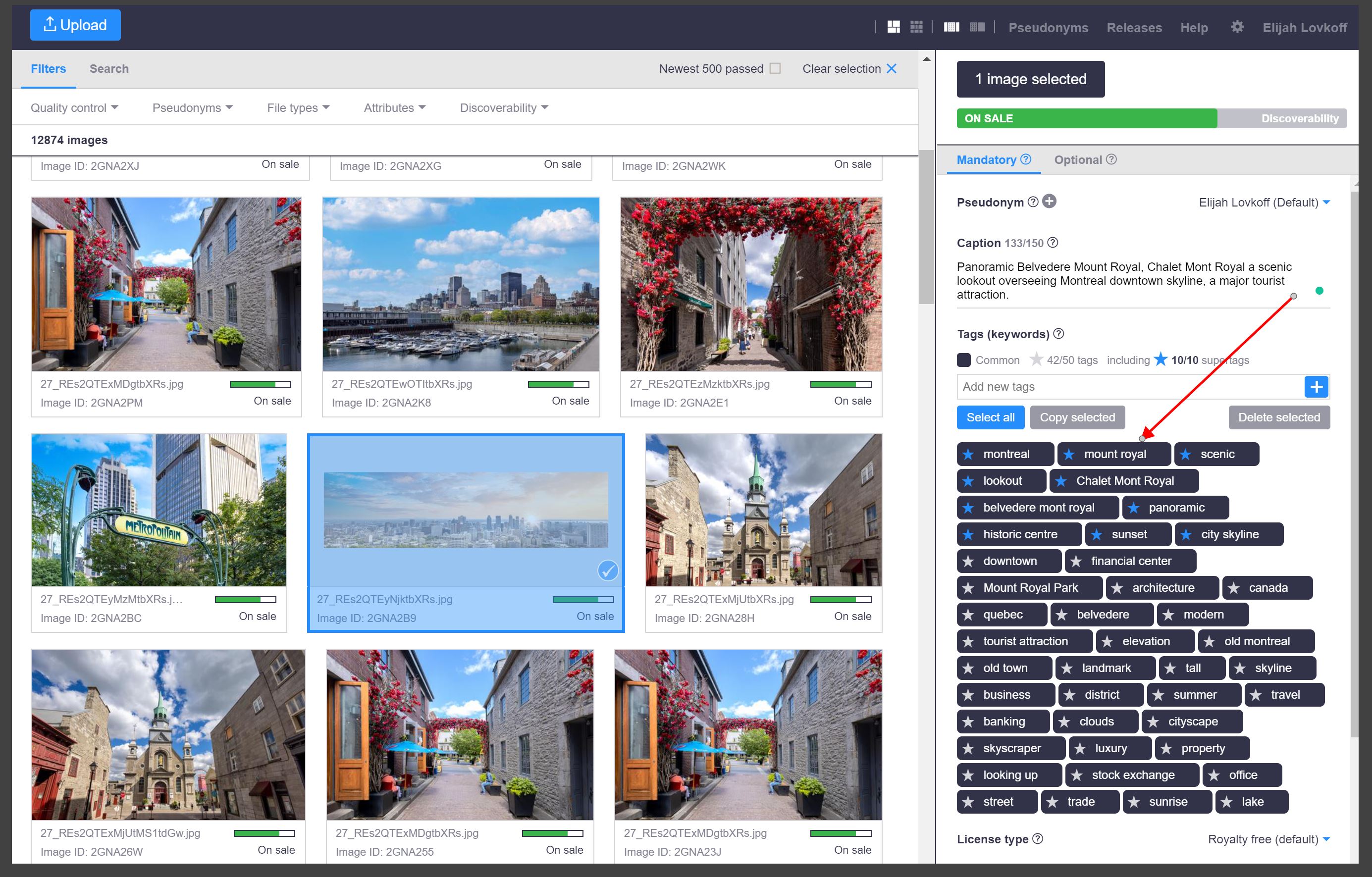Open the Releases menu
The width and height of the screenshot is (1372, 877).
[1133, 27]
